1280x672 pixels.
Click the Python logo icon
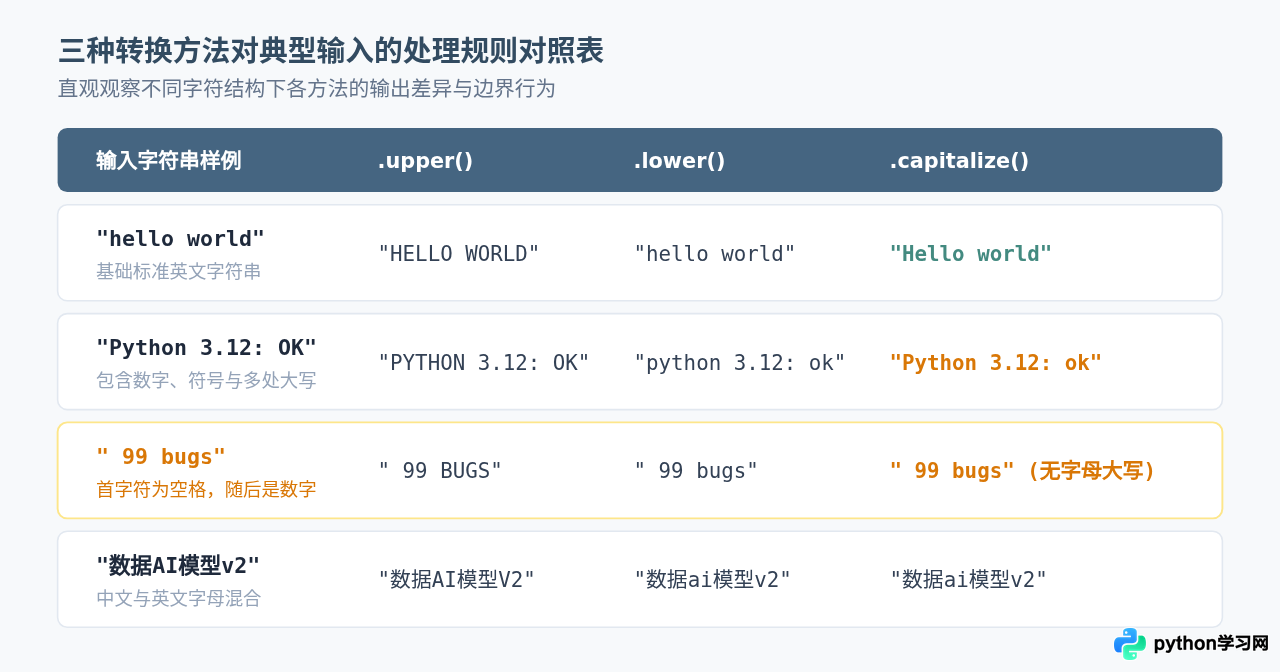(1130, 644)
